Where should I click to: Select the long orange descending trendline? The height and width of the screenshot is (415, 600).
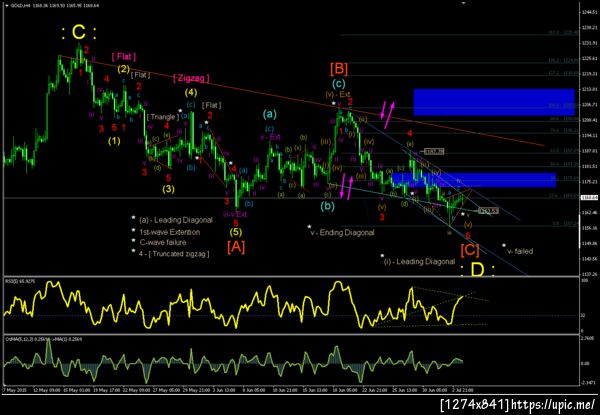(302, 101)
